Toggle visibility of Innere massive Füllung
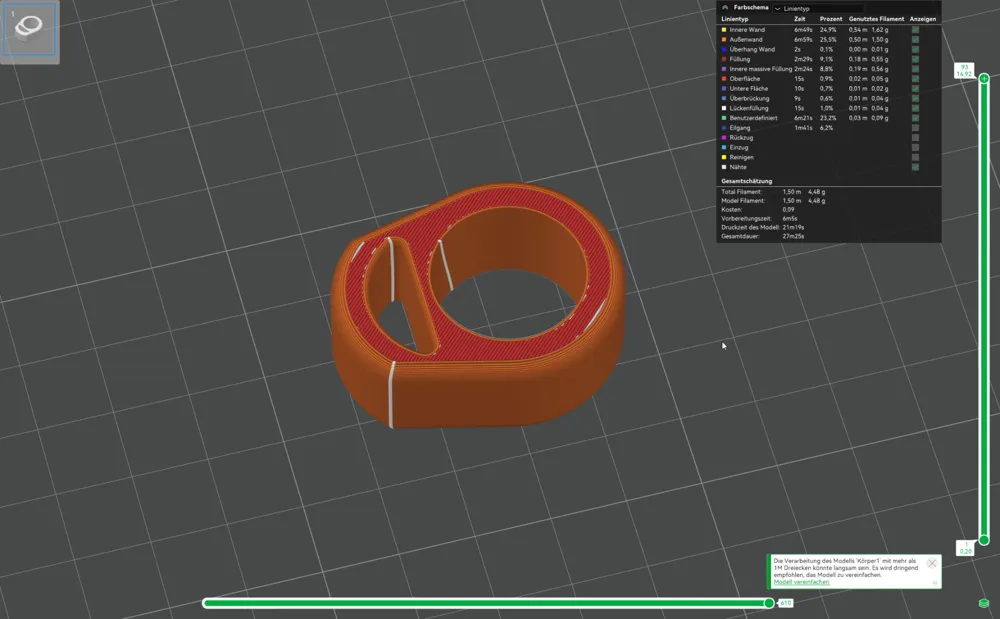The height and width of the screenshot is (619, 1000). point(915,69)
